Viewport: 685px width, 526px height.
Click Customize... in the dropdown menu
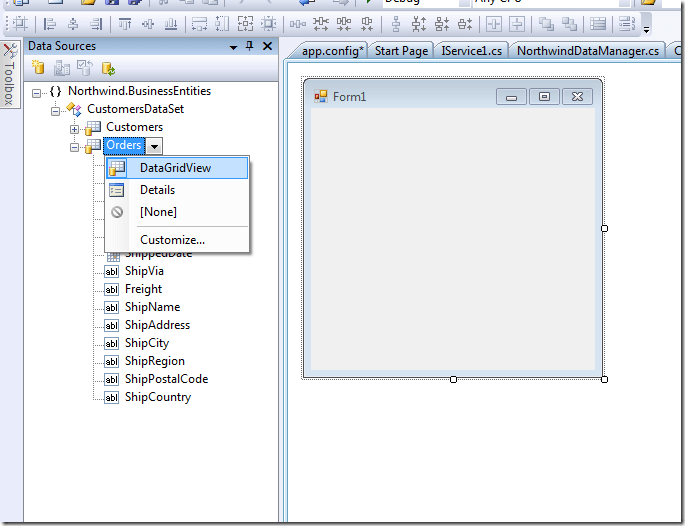[x=172, y=239]
